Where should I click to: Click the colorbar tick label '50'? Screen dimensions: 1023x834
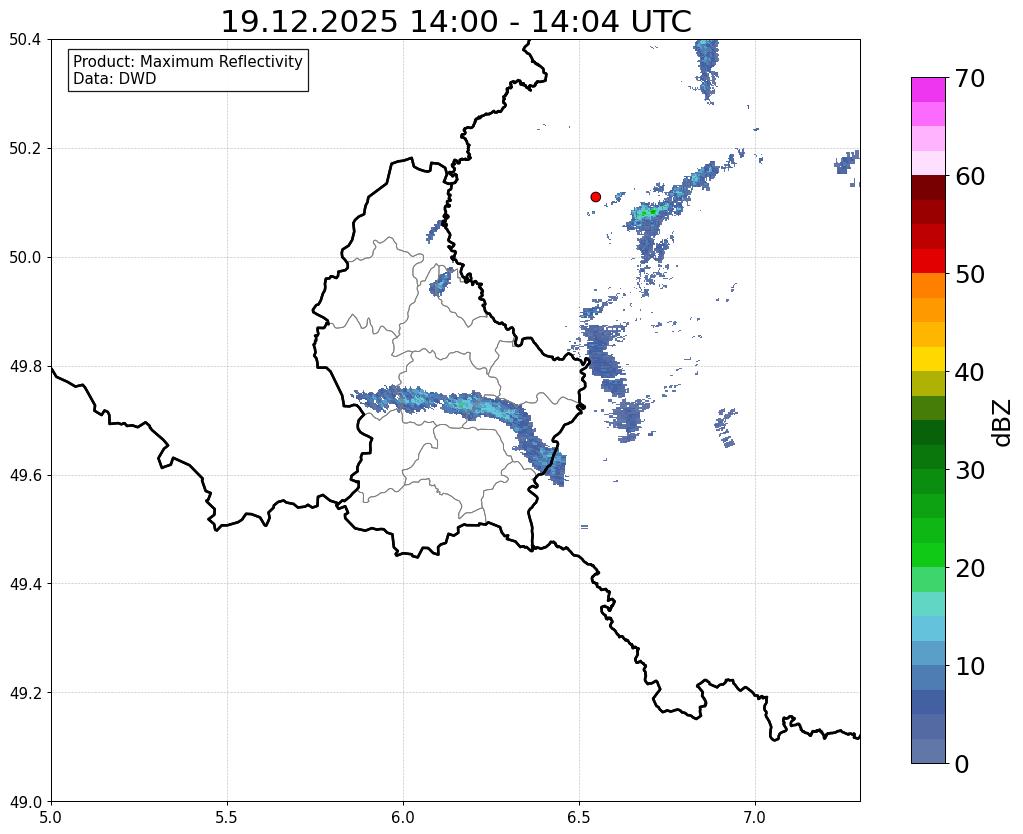(970, 274)
